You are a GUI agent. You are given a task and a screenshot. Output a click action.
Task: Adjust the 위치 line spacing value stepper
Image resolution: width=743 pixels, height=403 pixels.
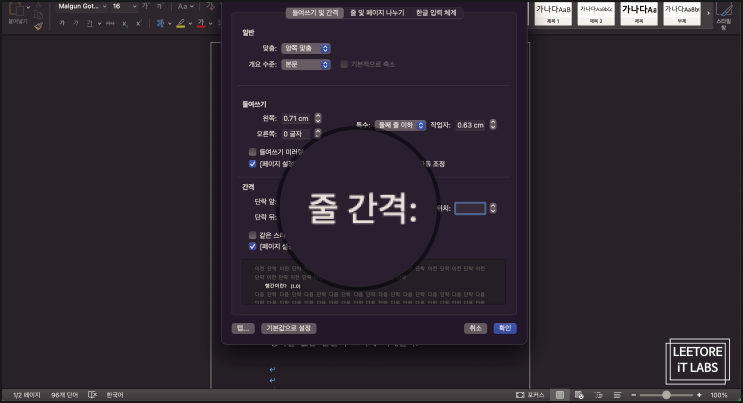(493, 208)
